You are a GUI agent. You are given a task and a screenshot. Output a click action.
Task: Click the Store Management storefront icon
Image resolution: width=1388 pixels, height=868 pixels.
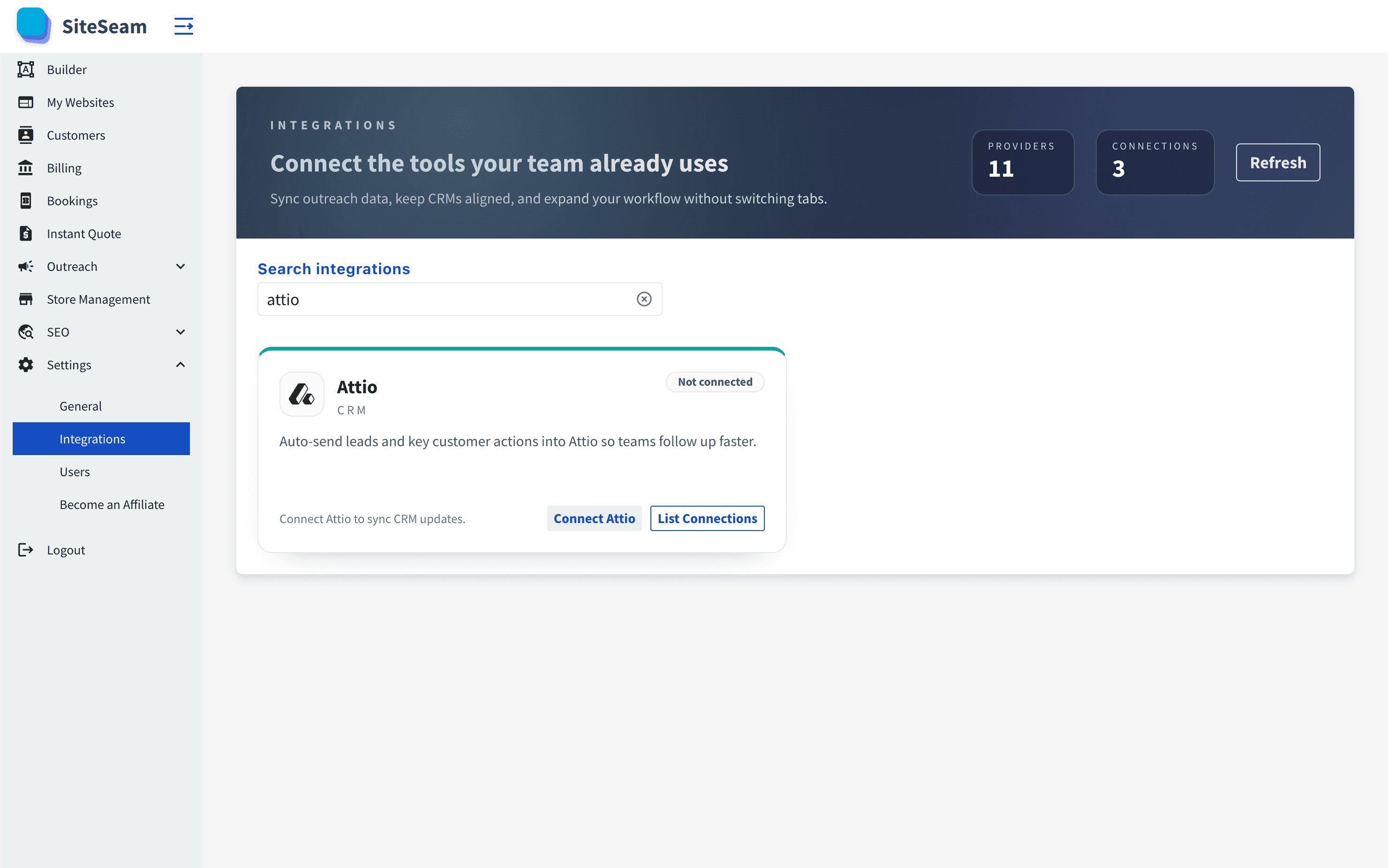point(26,299)
